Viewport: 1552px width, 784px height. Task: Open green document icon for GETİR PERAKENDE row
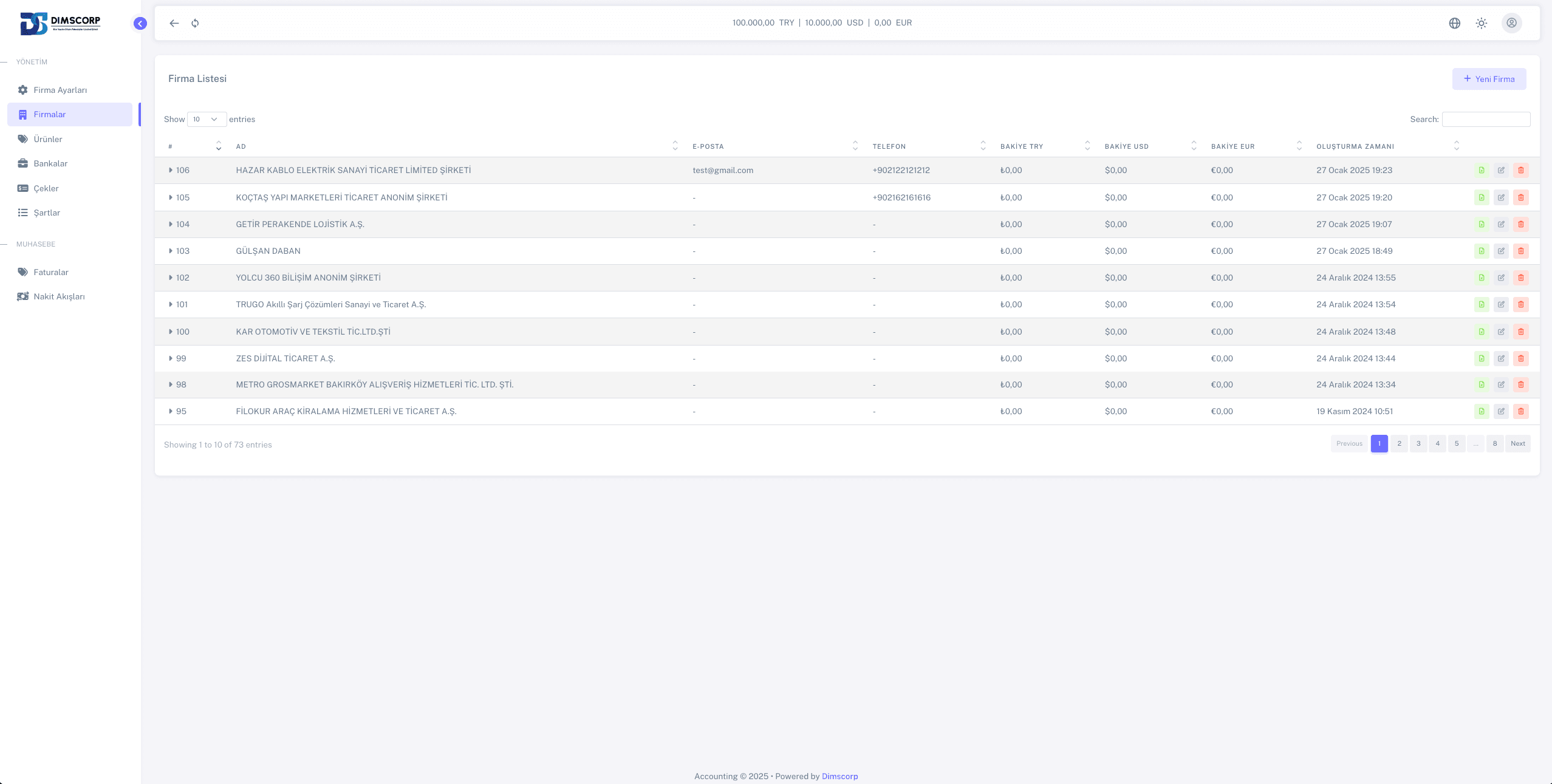click(1482, 224)
